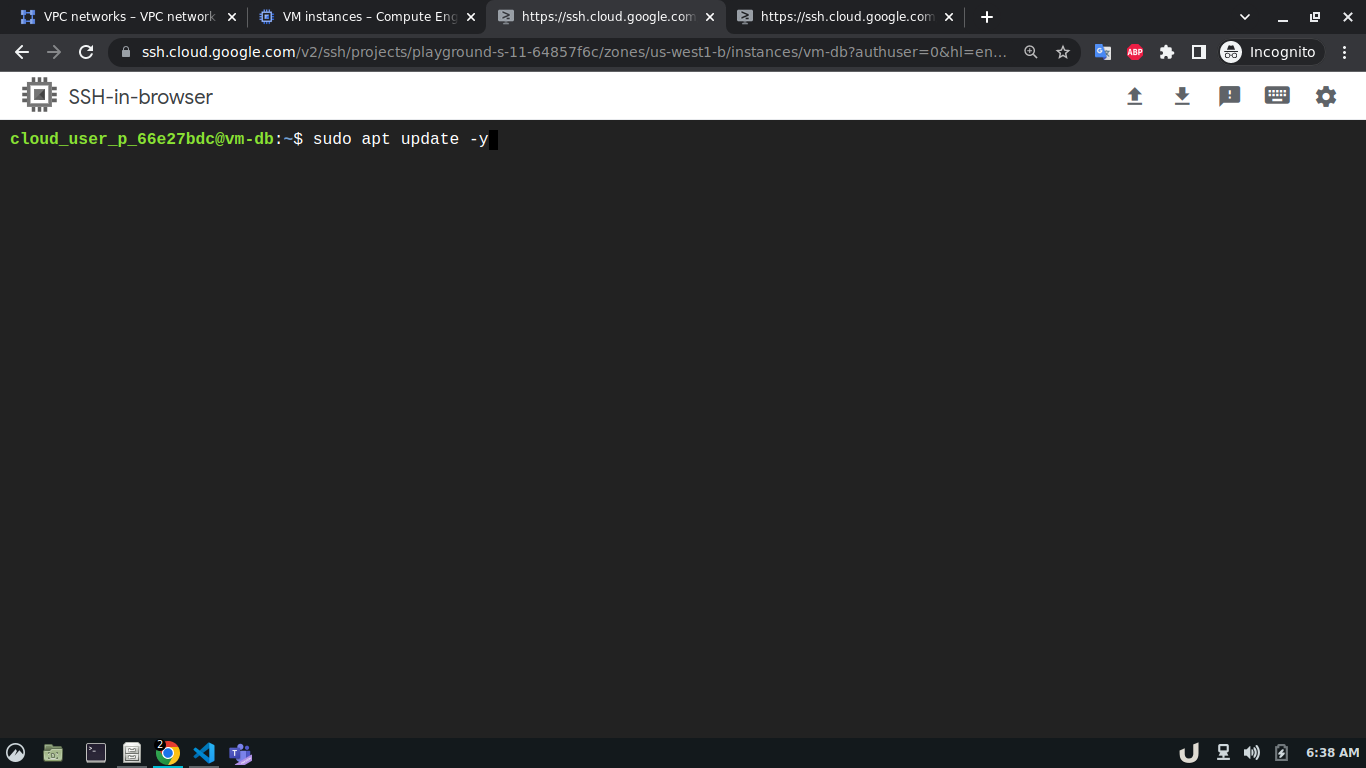Click the network status tray icon
The width and height of the screenshot is (1366, 768).
tap(1223, 753)
